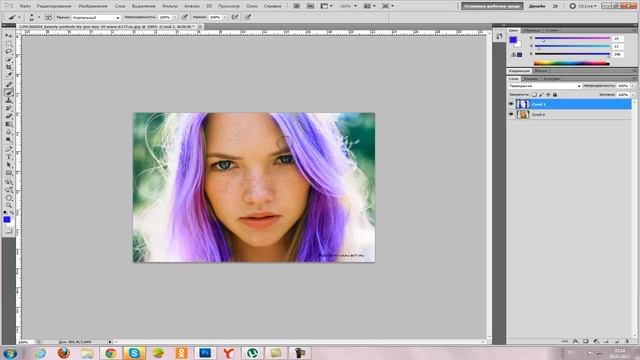Select the Hand tool
Screen dimensions: 640x360
9,198
